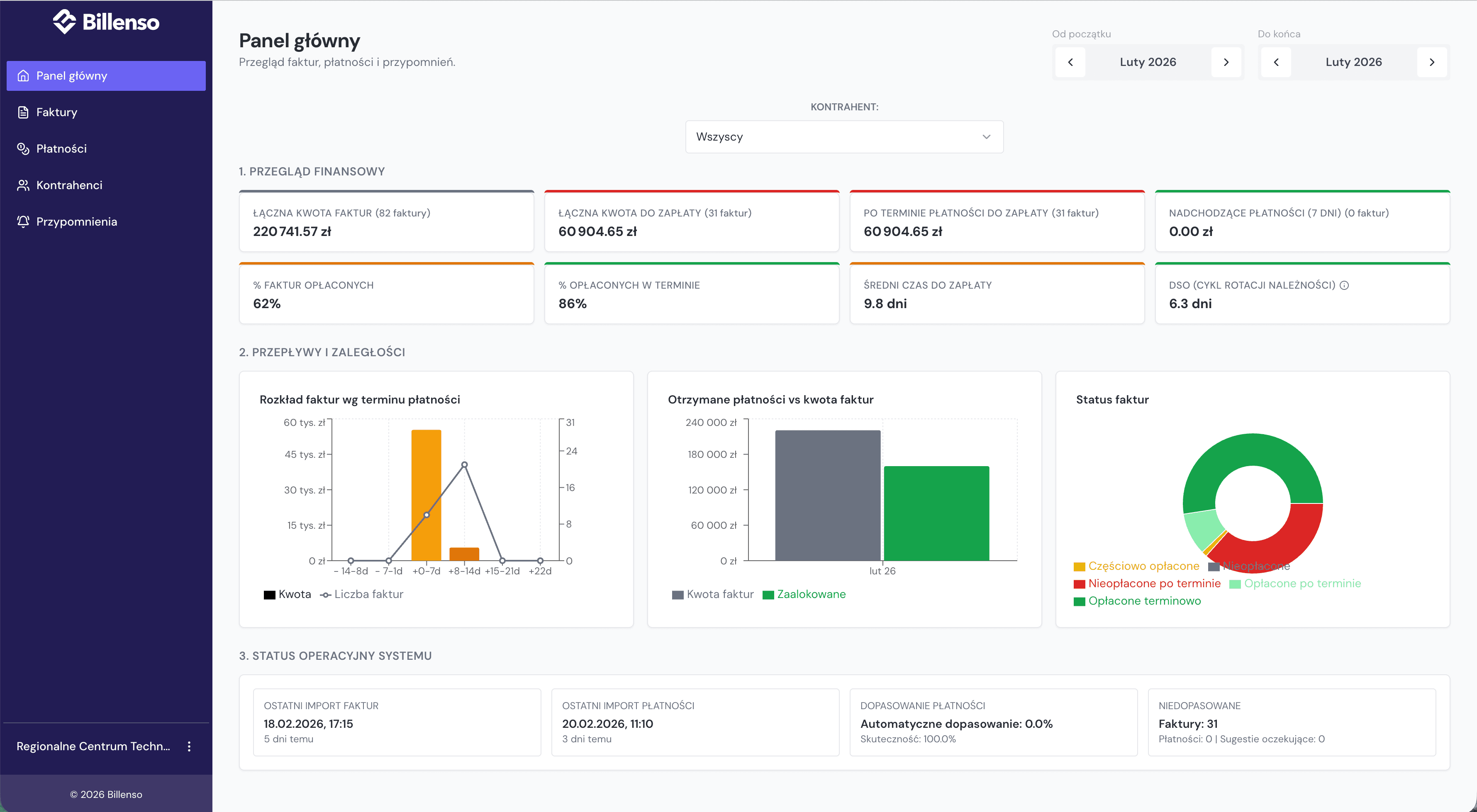The height and width of the screenshot is (812, 1477).
Task: Click Nieopłacone po terminie red legend swatch
Action: click(x=1080, y=584)
